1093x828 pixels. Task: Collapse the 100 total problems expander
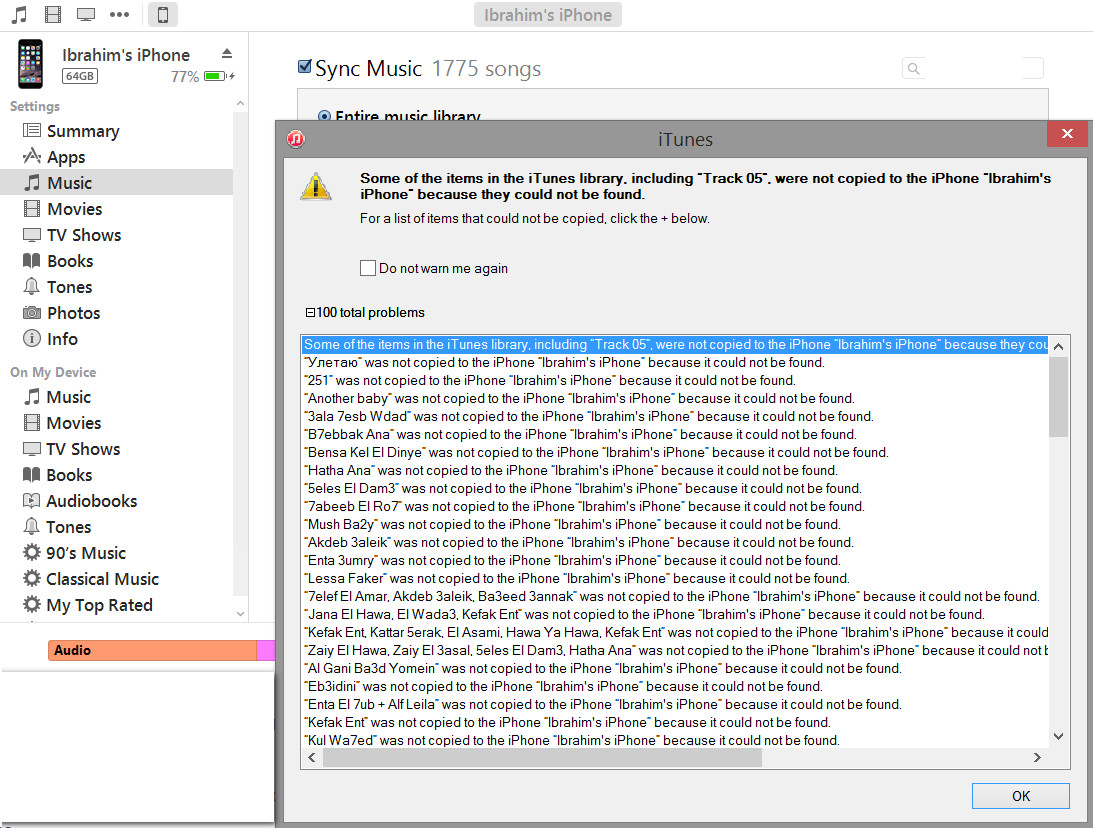(309, 312)
